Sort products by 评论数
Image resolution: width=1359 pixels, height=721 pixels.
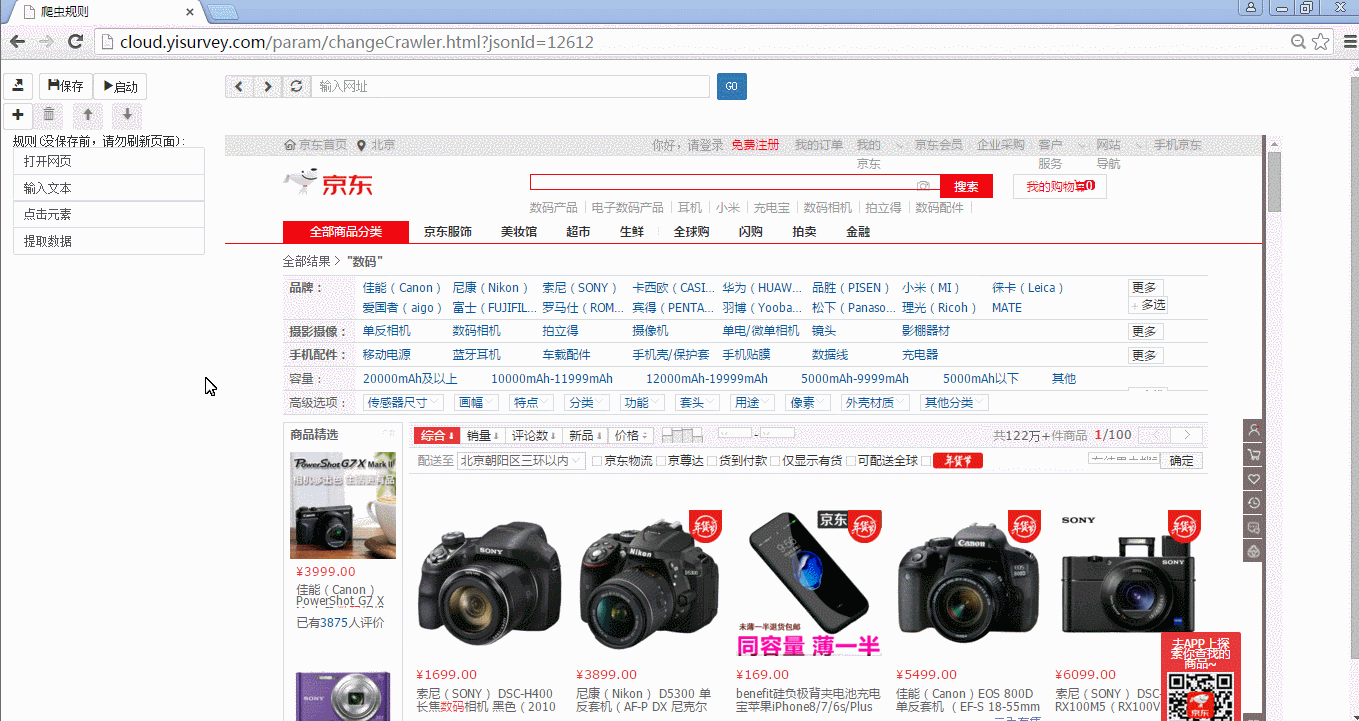pyautogui.click(x=534, y=436)
